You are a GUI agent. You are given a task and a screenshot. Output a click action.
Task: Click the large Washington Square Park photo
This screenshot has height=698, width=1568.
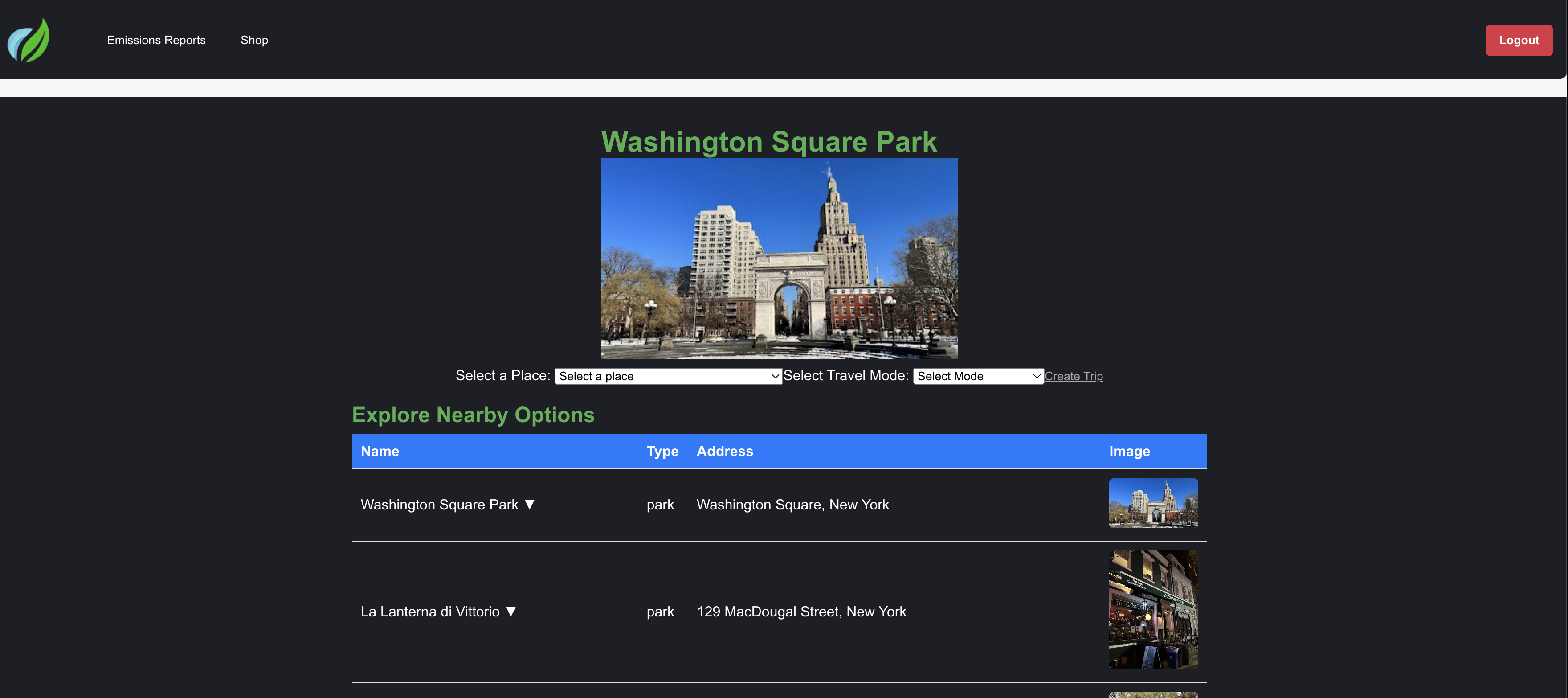(x=779, y=258)
